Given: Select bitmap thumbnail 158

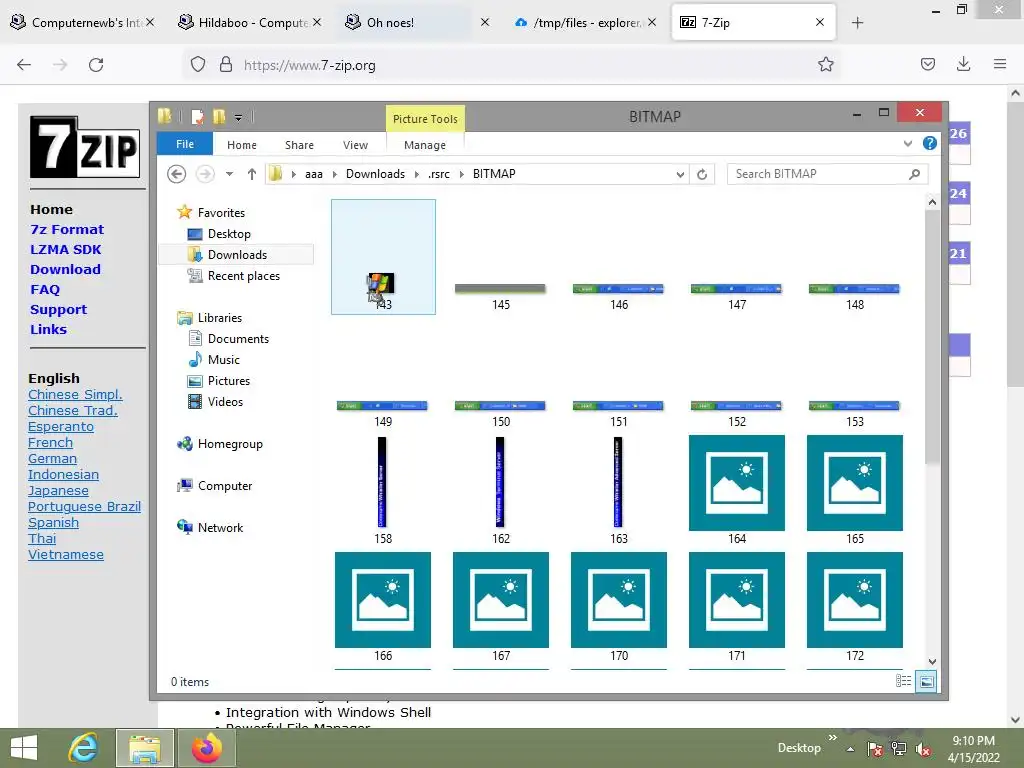Looking at the screenshot, I should pyautogui.click(x=382, y=482).
